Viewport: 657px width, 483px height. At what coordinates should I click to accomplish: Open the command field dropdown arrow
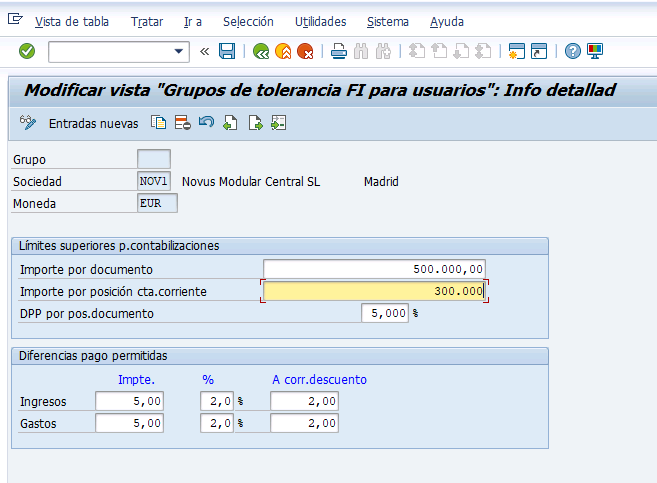(x=178, y=52)
